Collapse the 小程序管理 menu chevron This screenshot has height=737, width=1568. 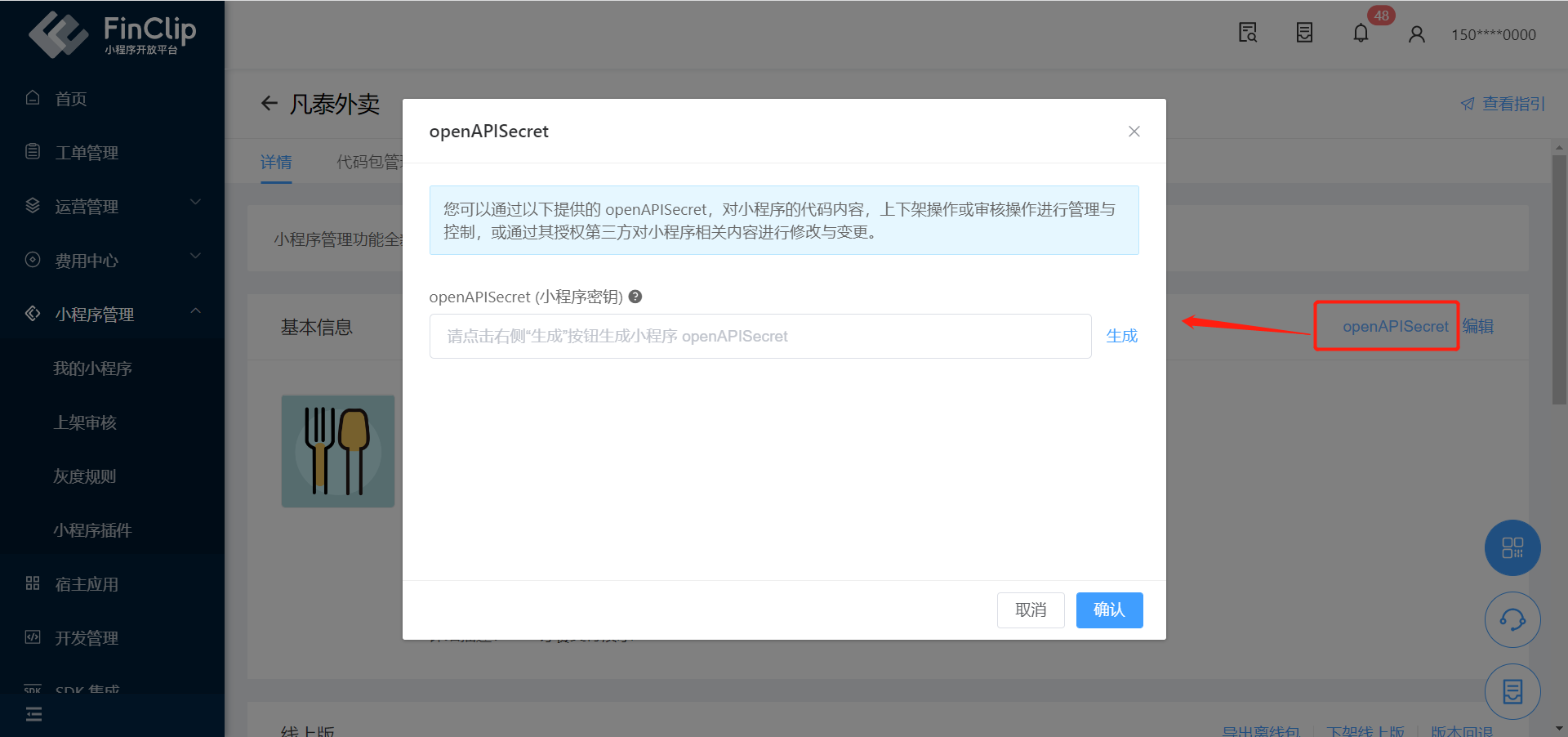(195, 310)
